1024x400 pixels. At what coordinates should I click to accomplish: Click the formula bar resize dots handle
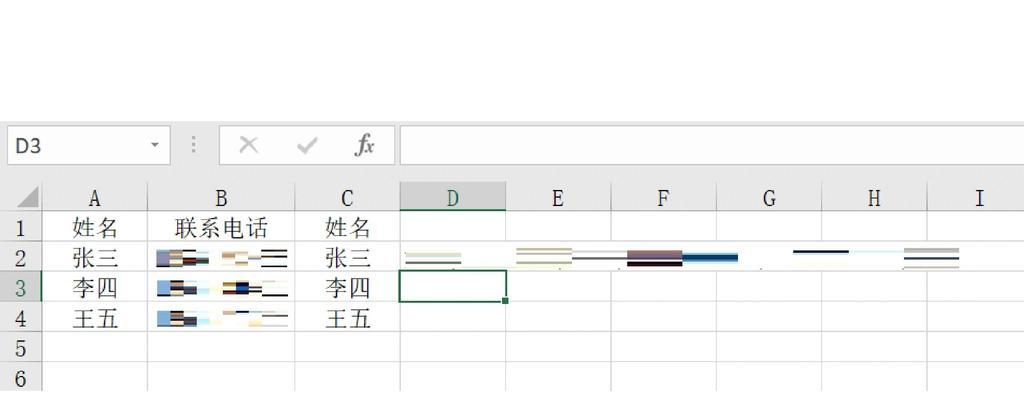pyautogui.click(x=194, y=146)
